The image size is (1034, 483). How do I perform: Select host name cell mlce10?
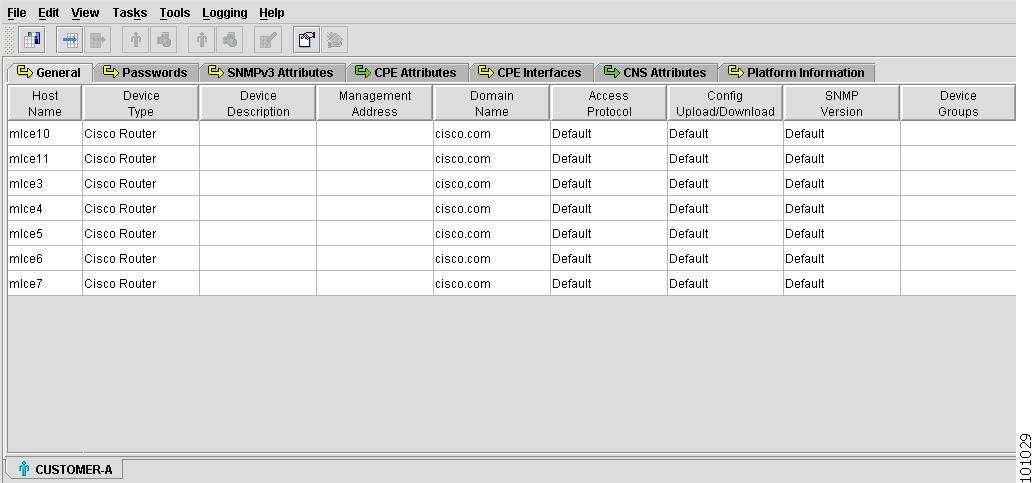coord(45,134)
